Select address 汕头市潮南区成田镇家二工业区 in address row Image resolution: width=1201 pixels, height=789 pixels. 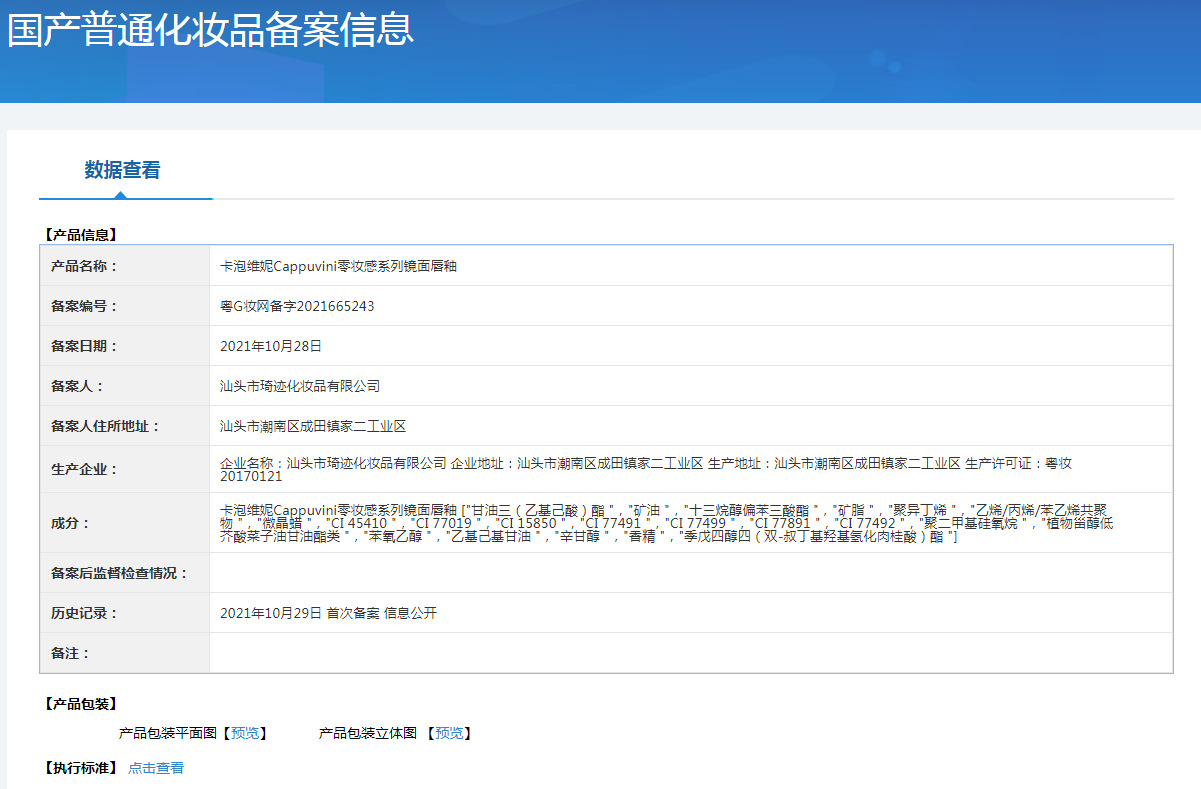pos(313,426)
